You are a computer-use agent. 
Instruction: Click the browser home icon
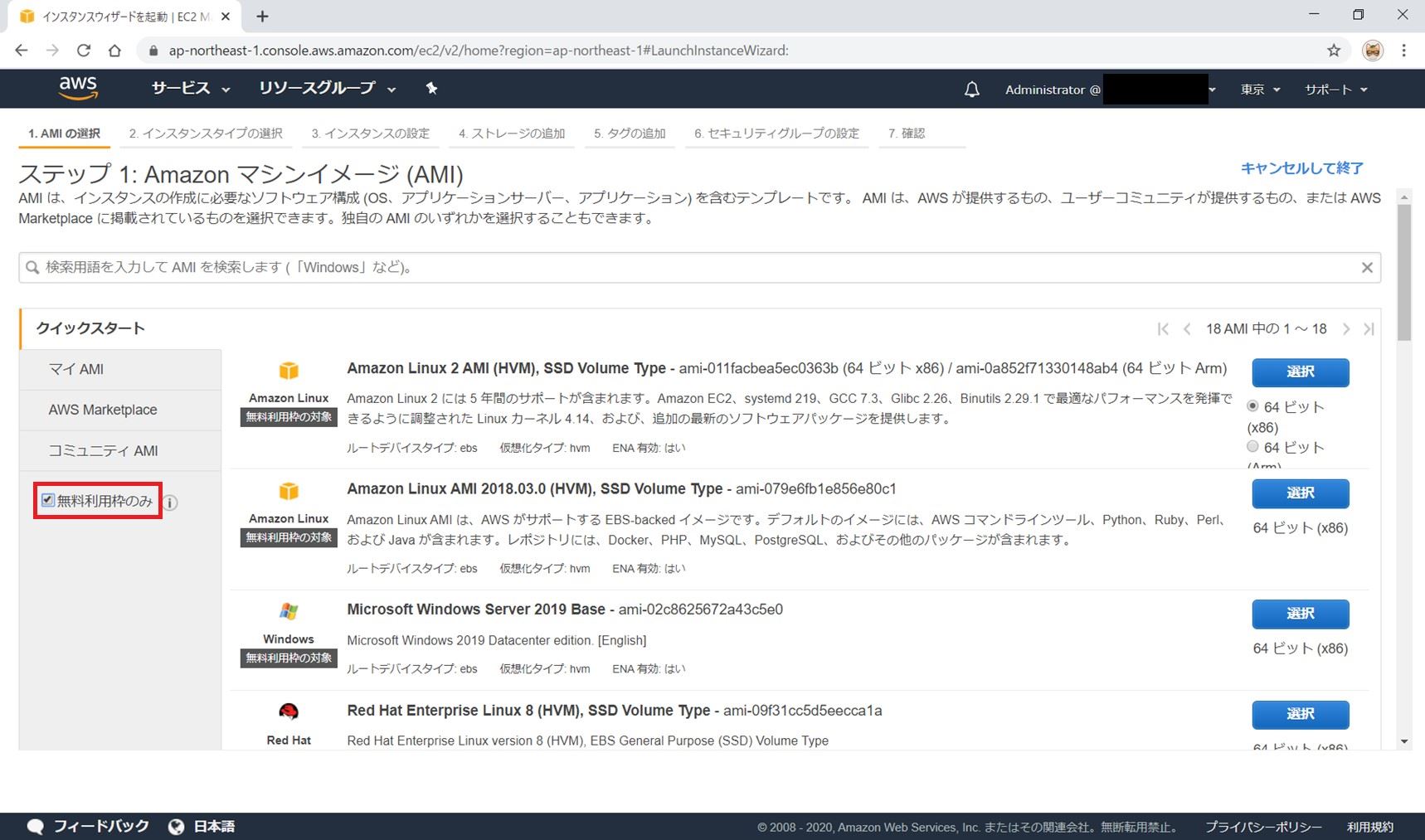(114, 51)
